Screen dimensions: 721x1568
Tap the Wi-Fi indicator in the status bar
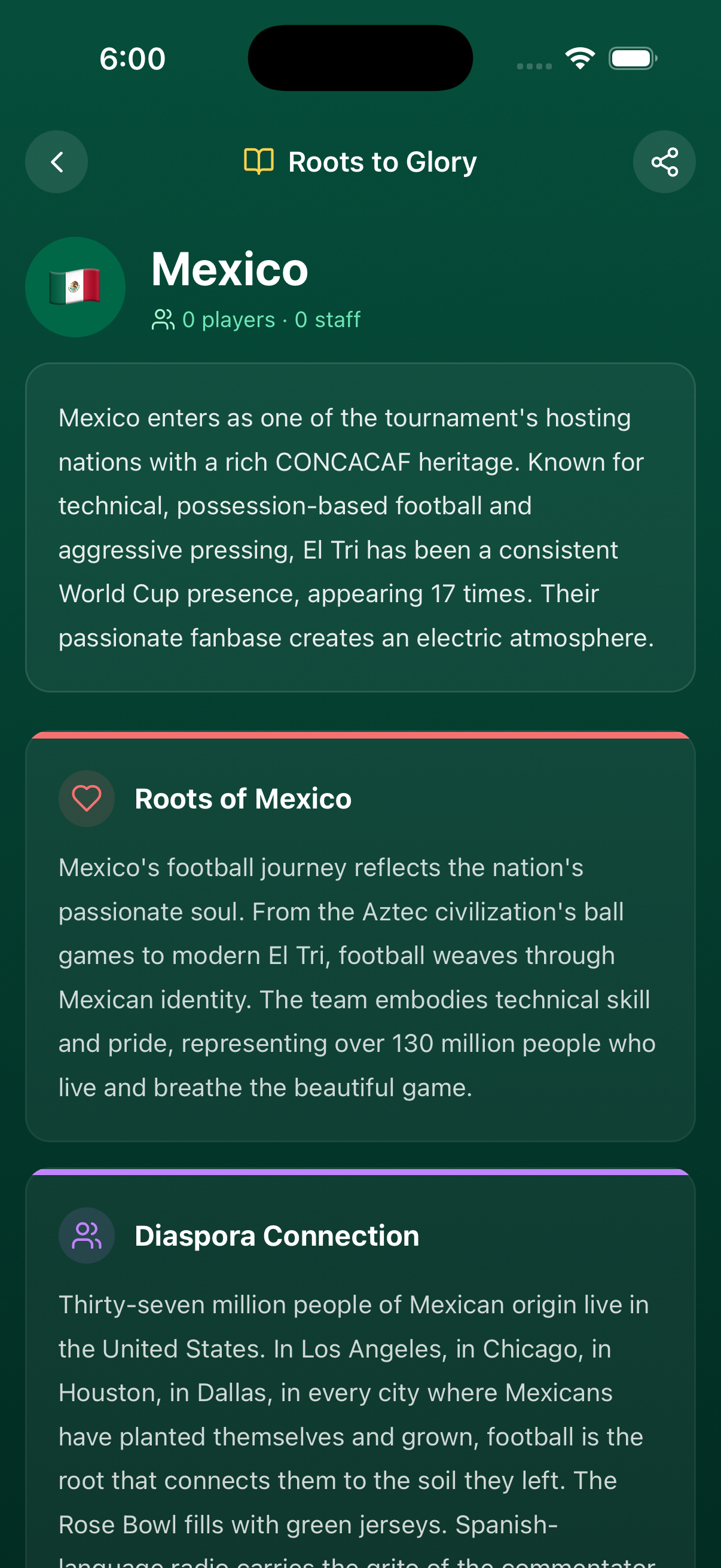pyautogui.click(x=579, y=57)
